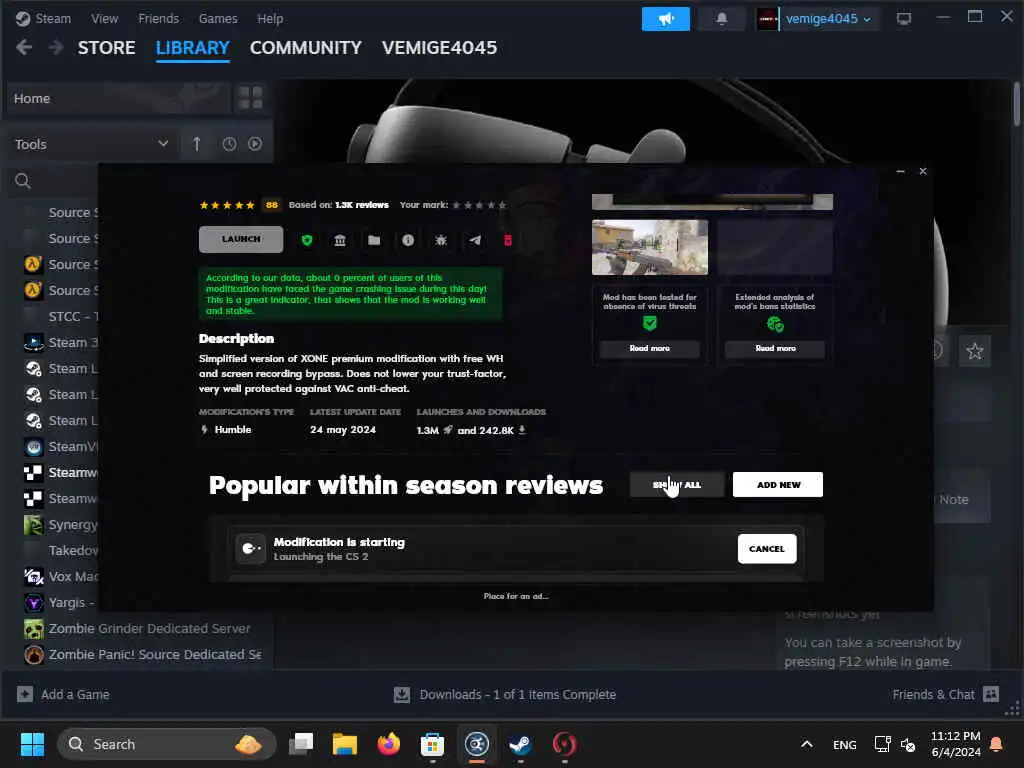The height and width of the screenshot is (768, 1024).
Task: Open Downloads status bar link
Action: tap(505, 694)
